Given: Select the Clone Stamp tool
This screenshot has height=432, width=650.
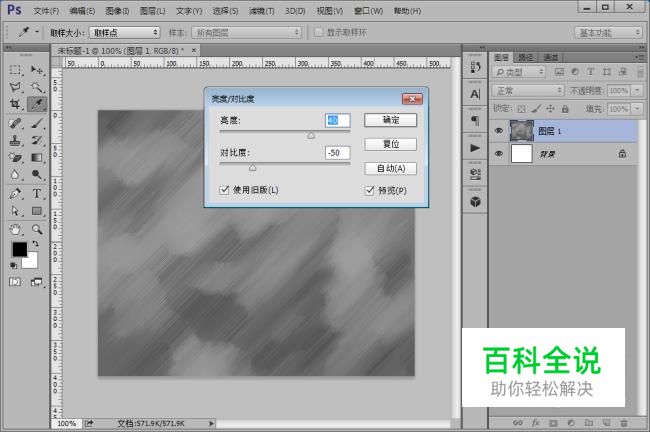Looking at the screenshot, I should pyautogui.click(x=15, y=141).
